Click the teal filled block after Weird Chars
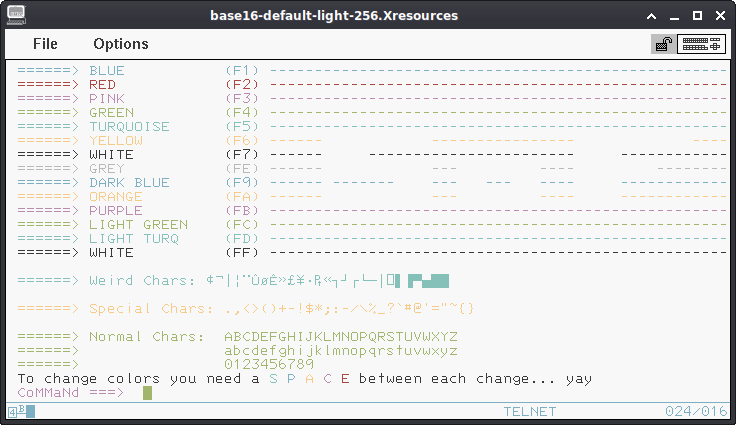 coord(429,281)
